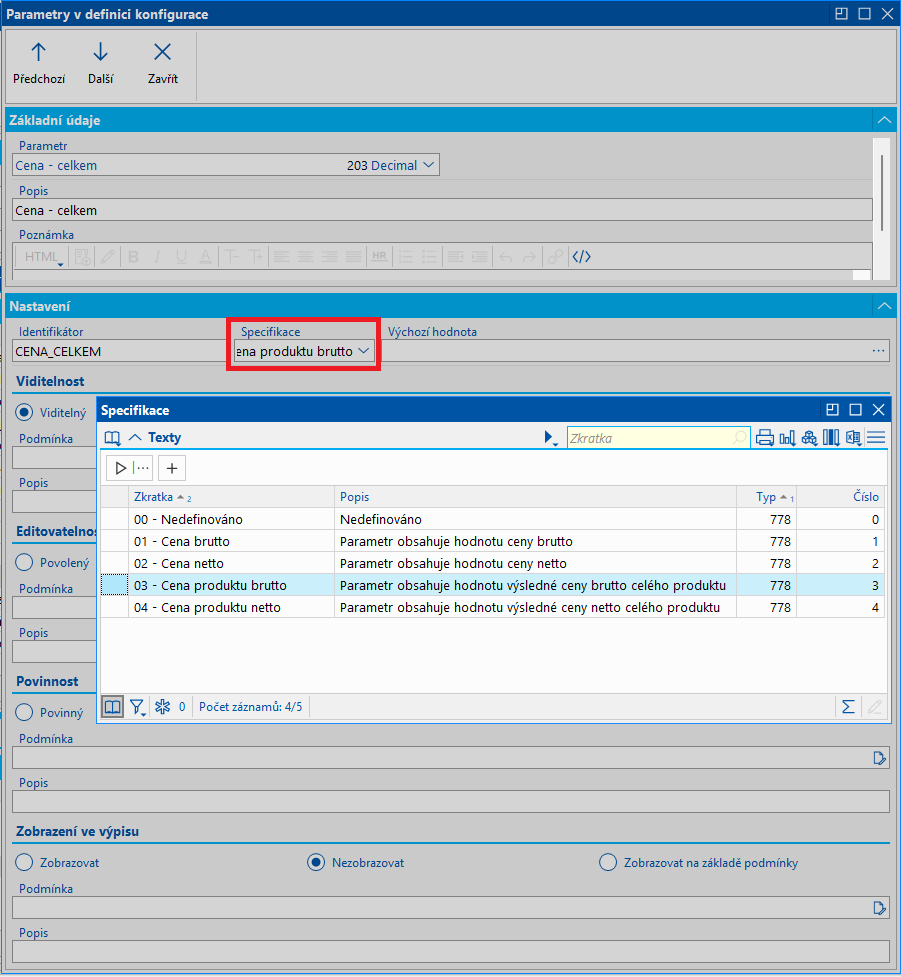Select row 01 - Cena brutto
901x977 pixels.
tap(492, 541)
